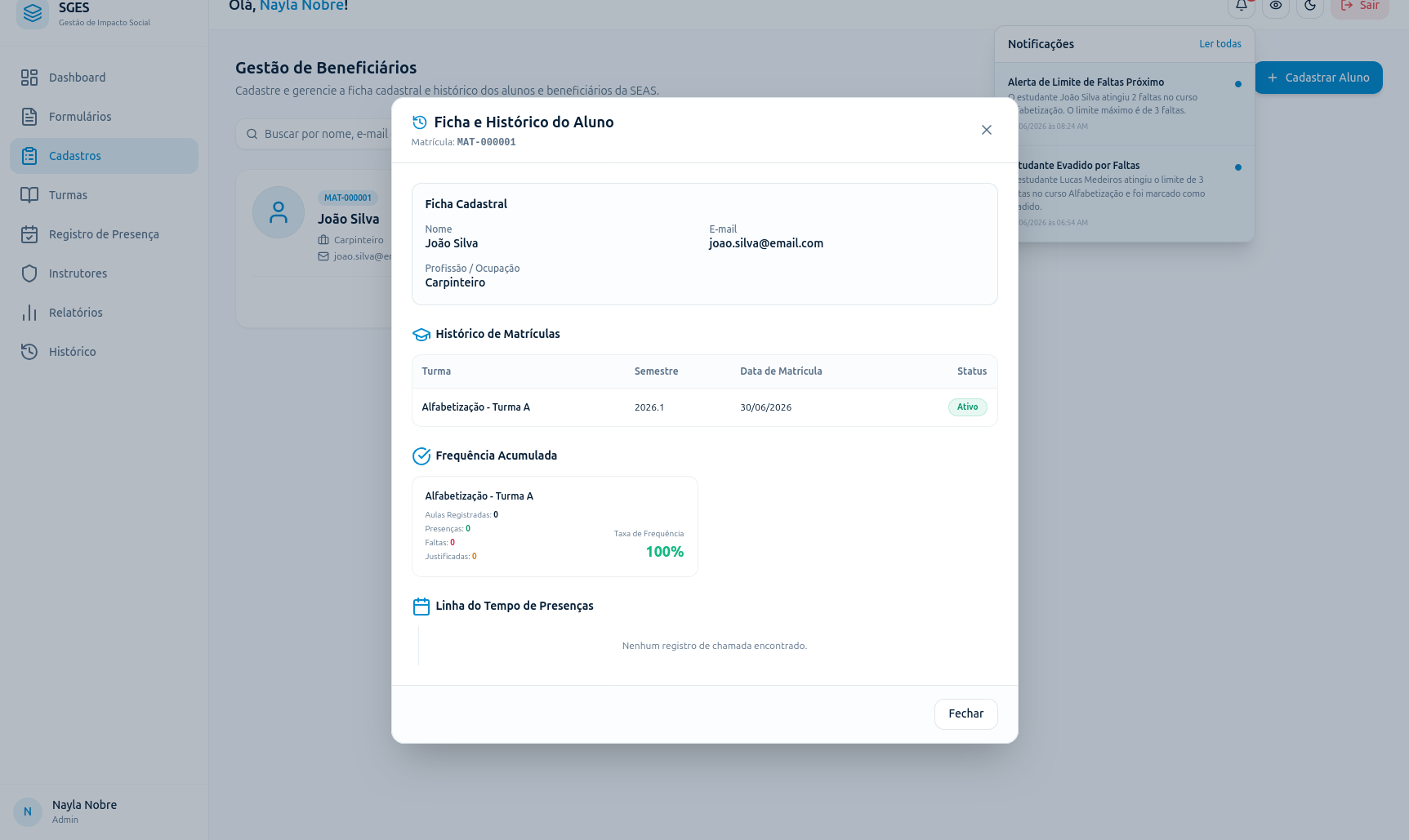1409x840 pixels.
Task: Click the Sair logout button
Action: coord(1360,6)
